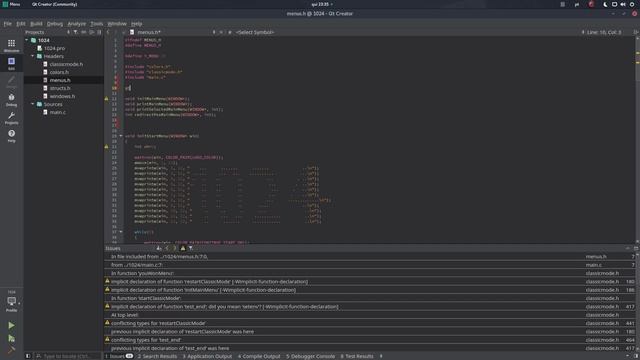Select main.c in project tree
This screenshot has width=640, height=360.
[57, 112]
